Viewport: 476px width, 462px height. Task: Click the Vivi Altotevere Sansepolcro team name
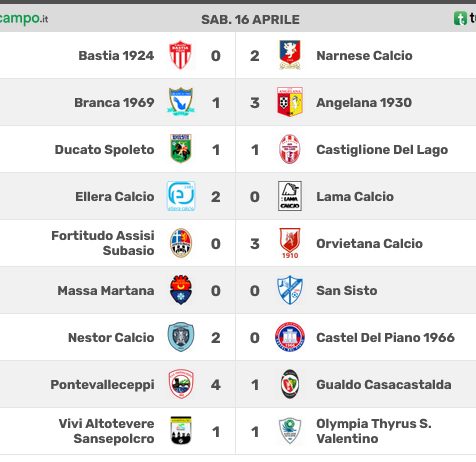(x=106, y=431)
